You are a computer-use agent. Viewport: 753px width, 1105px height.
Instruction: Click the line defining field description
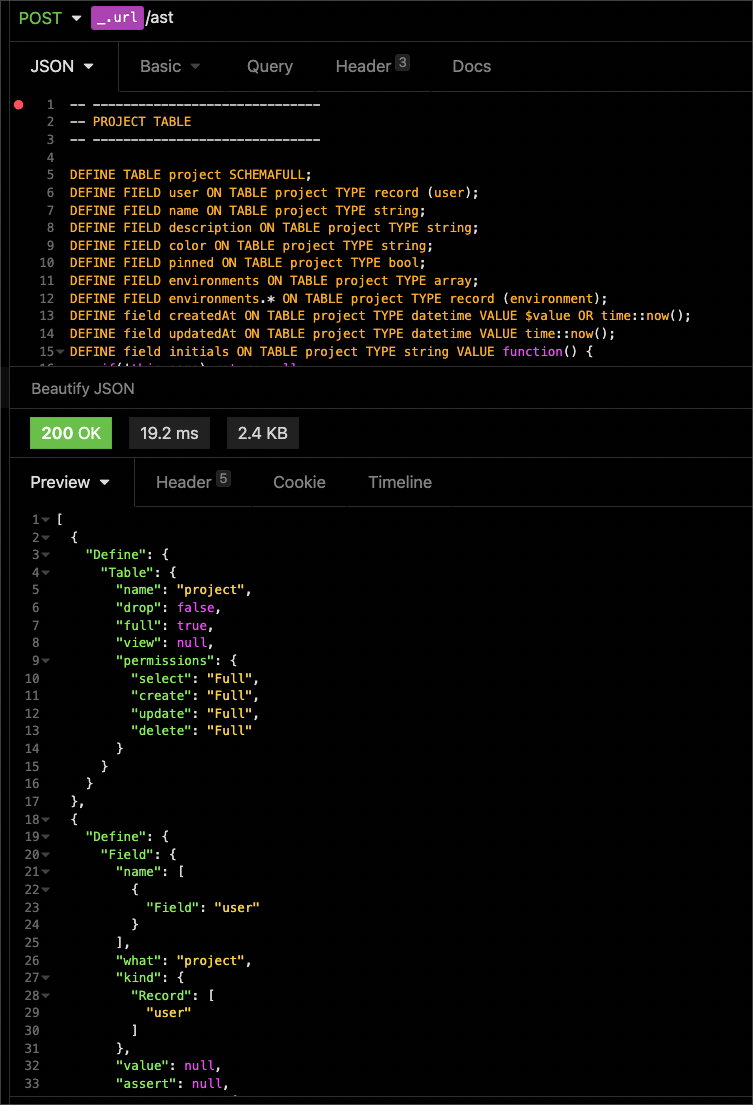point(274,228)
